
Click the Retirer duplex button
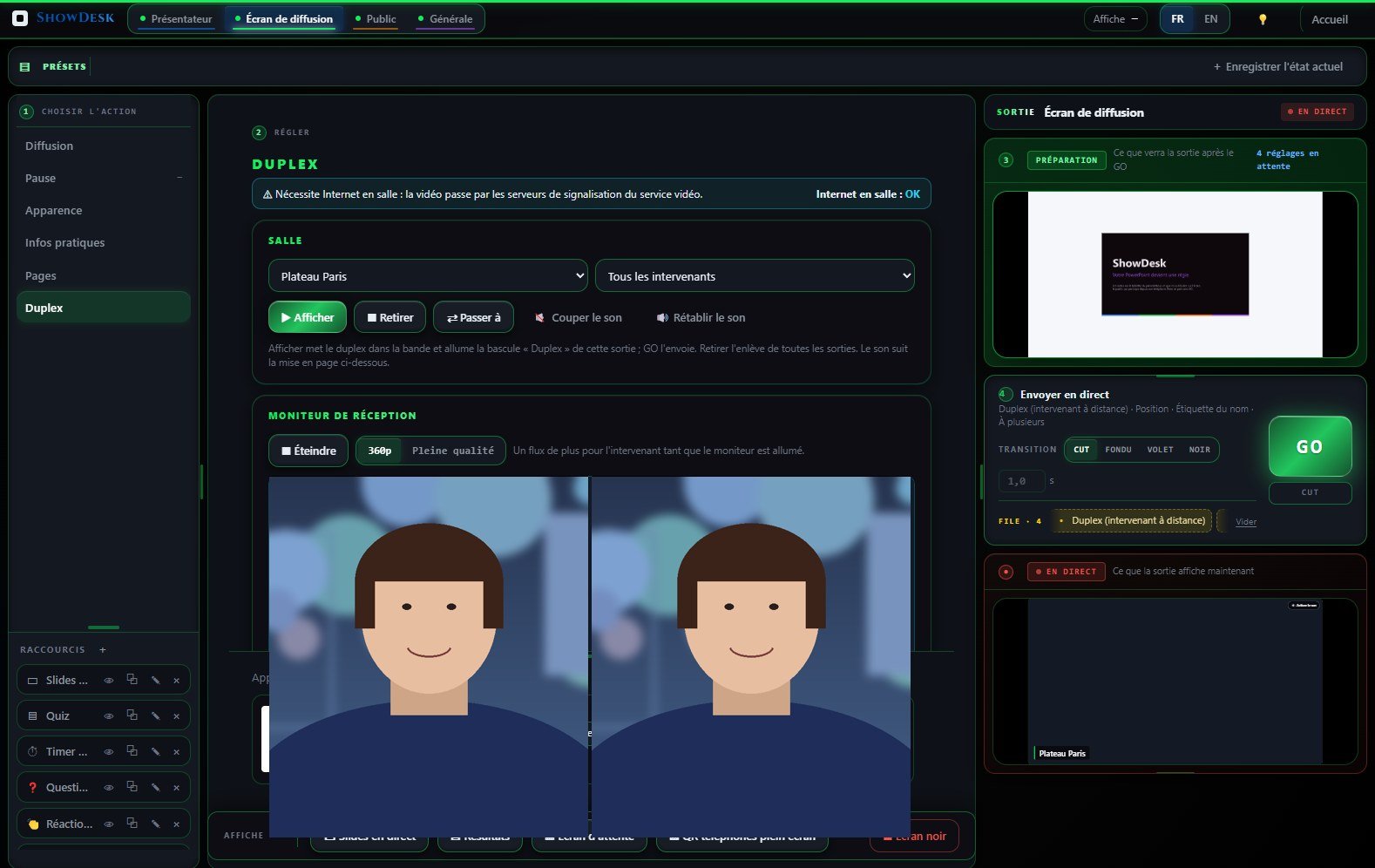click(x=390, y=317)
